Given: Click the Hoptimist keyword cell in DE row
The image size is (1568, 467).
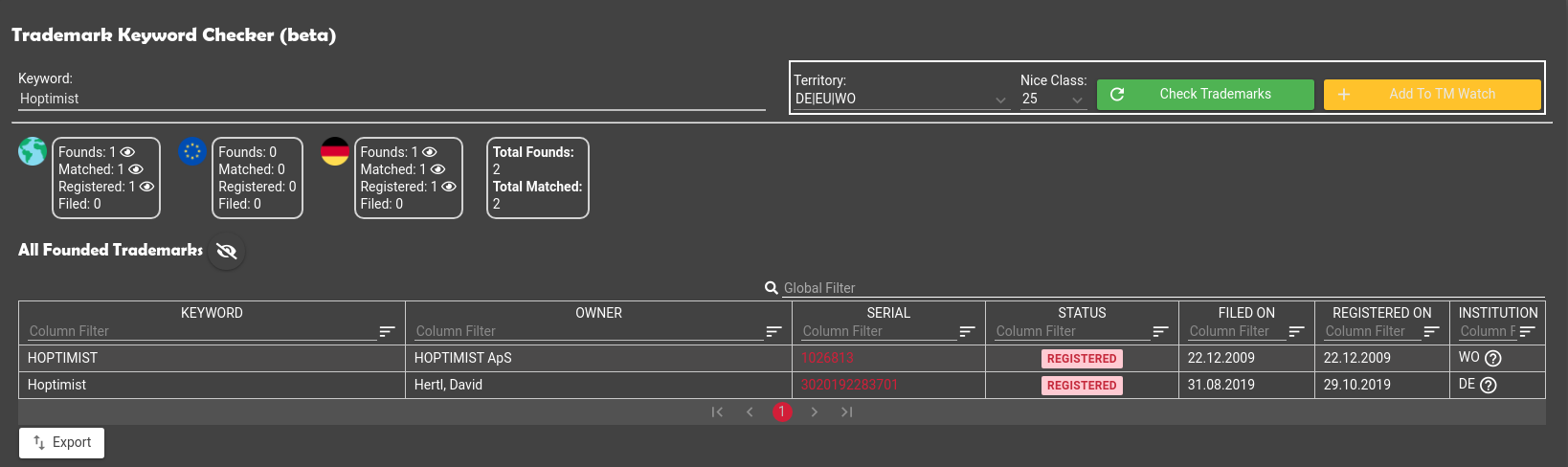Looking at the screenshot, I should pyautogui.click(x=212, y=385).
